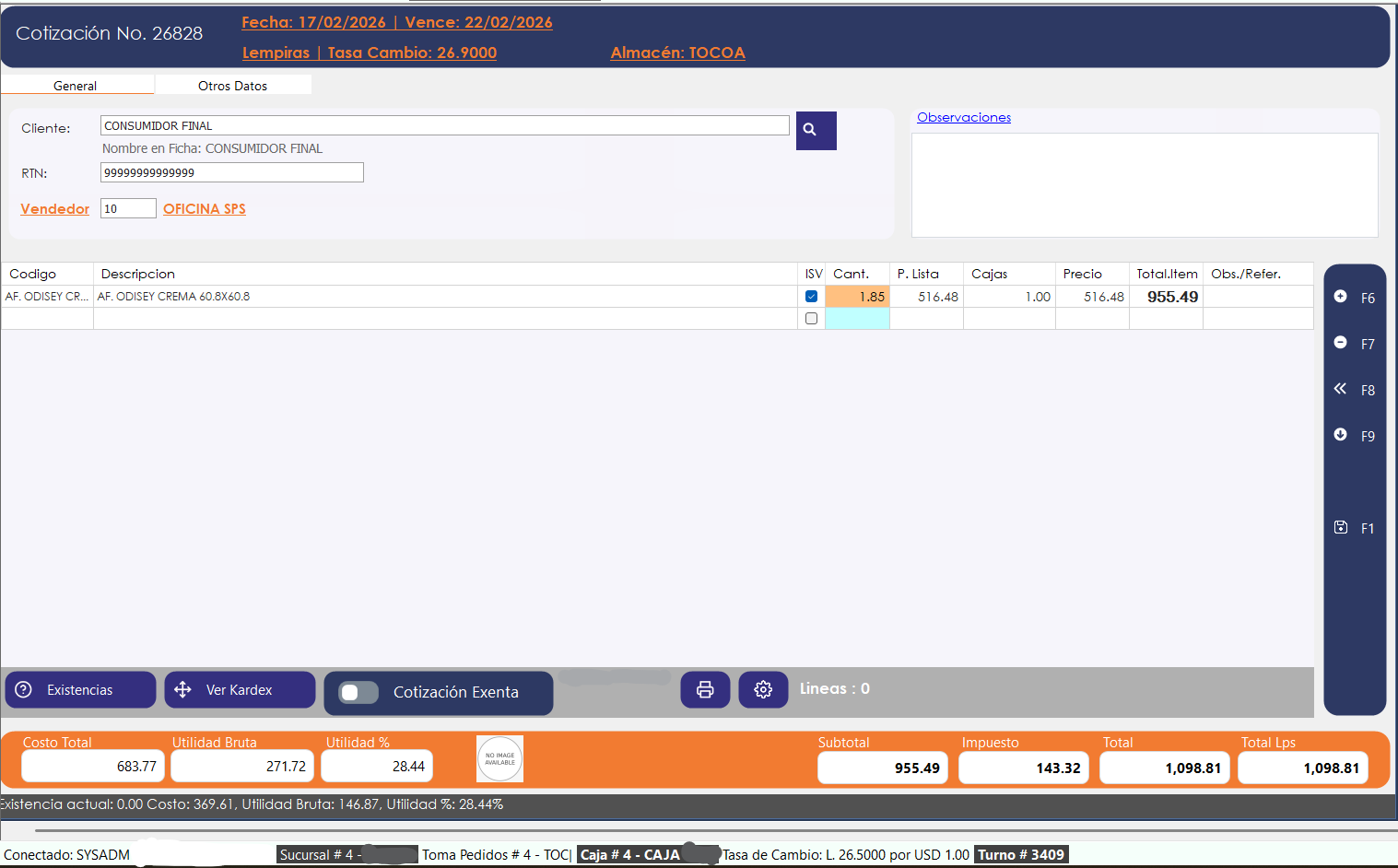Open the Observaciones link

pos(964,118)
